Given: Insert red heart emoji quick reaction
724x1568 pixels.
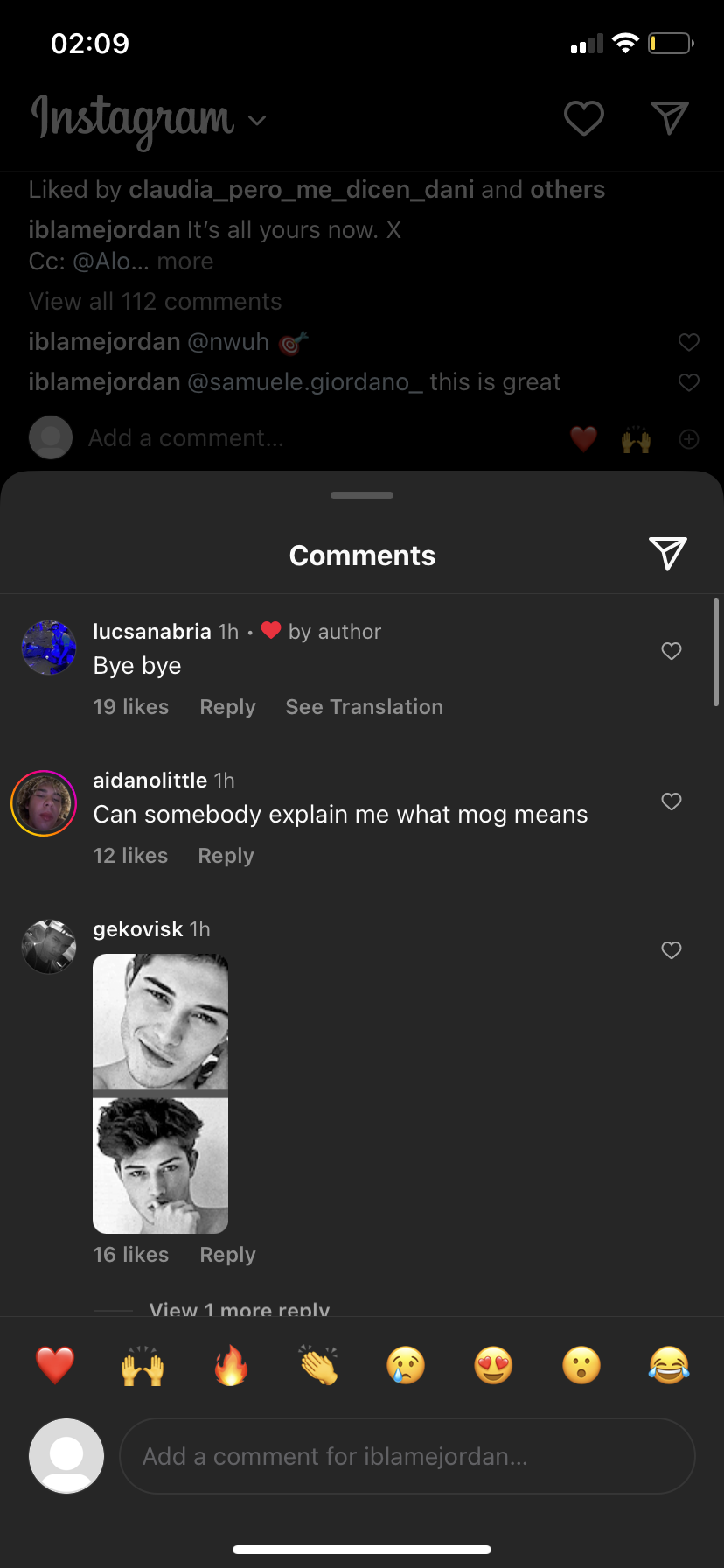Looking at the screenshot, I should point(55,1365).
